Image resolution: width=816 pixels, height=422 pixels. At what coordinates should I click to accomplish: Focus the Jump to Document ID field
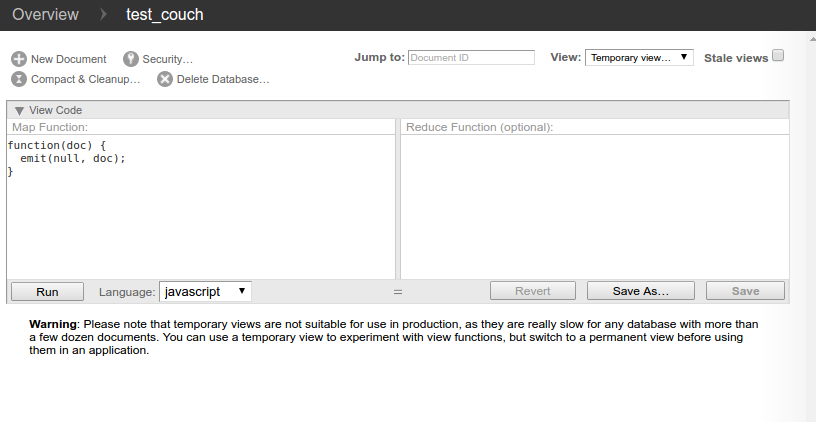[x=471, y=57]
